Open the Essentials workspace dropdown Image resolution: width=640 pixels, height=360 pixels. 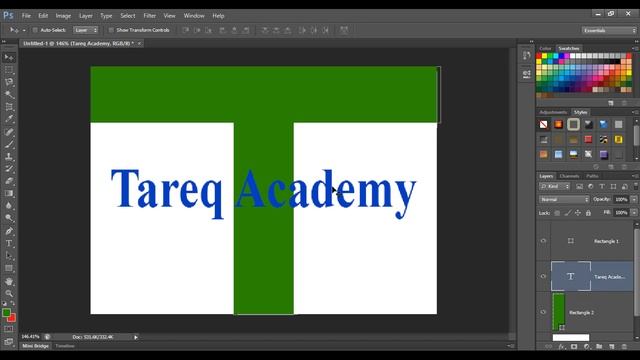pos(609,31)
